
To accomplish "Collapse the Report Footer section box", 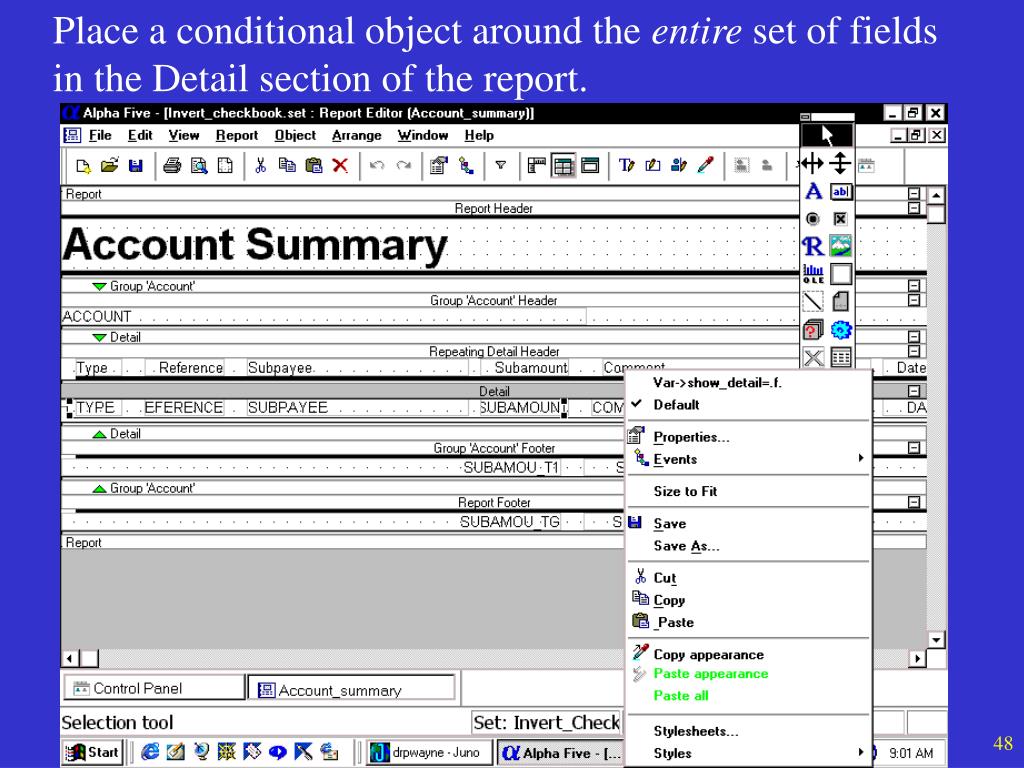I will 914,502.
